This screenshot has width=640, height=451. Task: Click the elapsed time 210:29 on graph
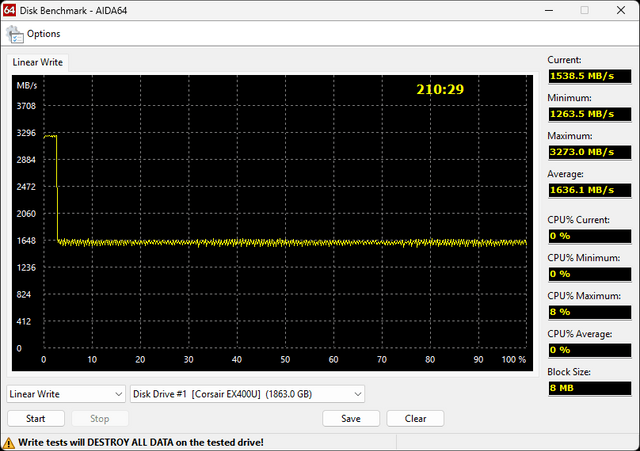tap(440, 89)
